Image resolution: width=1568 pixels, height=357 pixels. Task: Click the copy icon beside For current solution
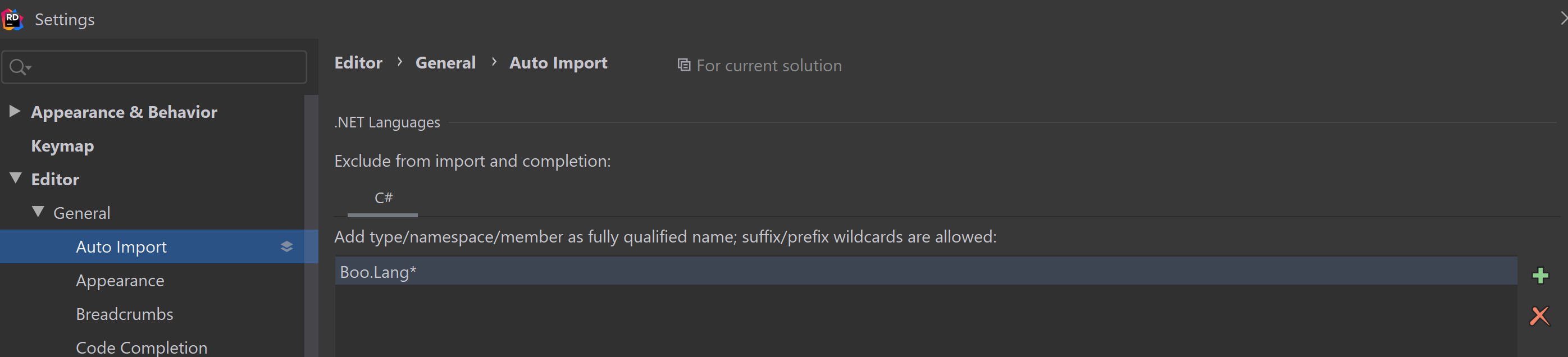point(682,65)
